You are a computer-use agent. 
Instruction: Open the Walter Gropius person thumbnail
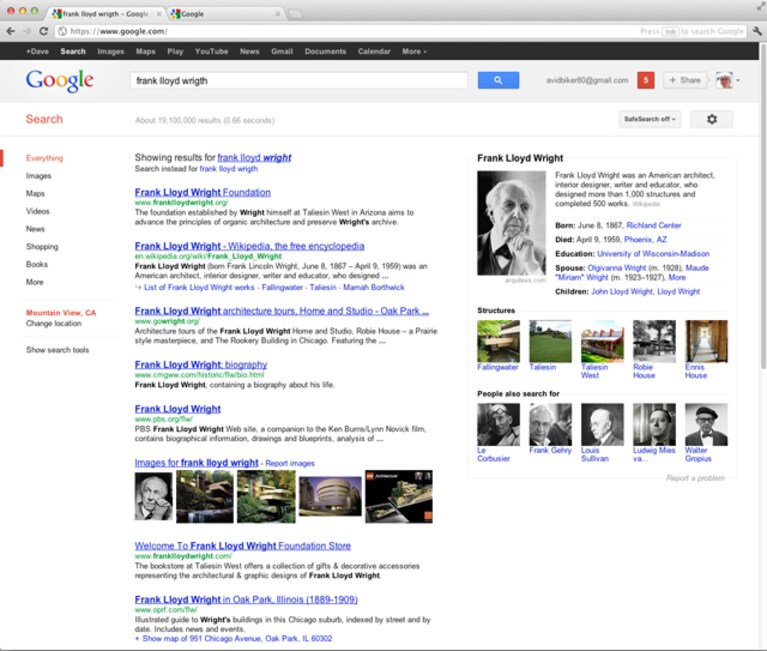pos(706,424)
